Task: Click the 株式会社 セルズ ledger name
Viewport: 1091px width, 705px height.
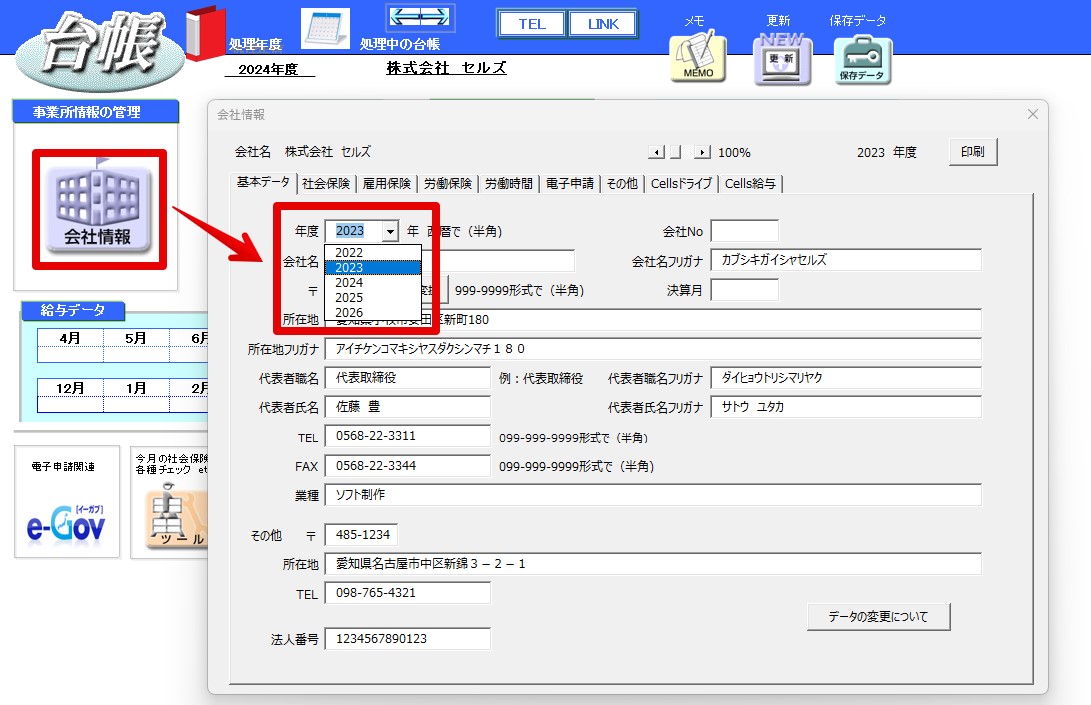Action: [x=447, y=68]
